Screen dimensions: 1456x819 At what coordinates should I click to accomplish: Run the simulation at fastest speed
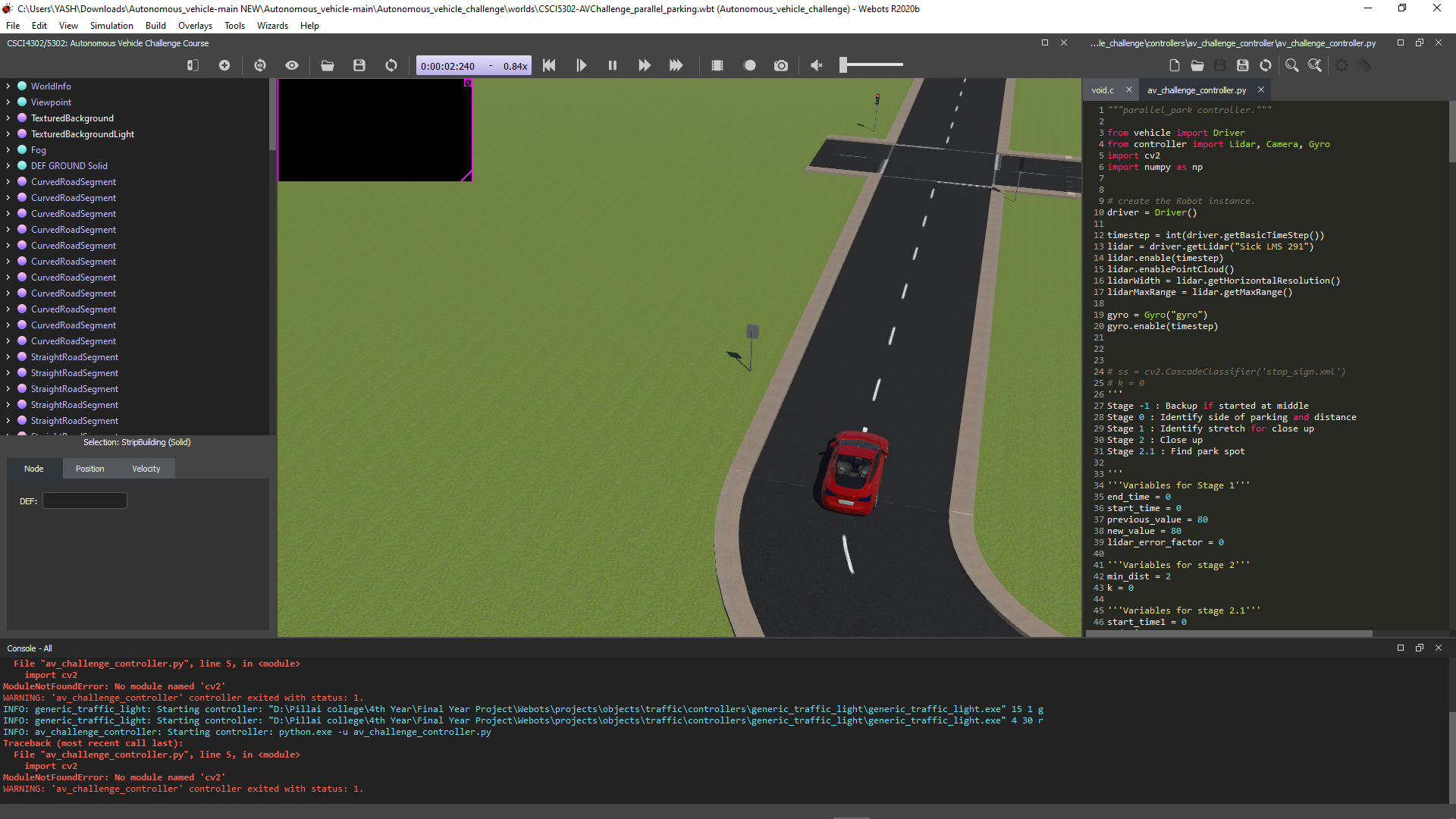pos(676,66)
